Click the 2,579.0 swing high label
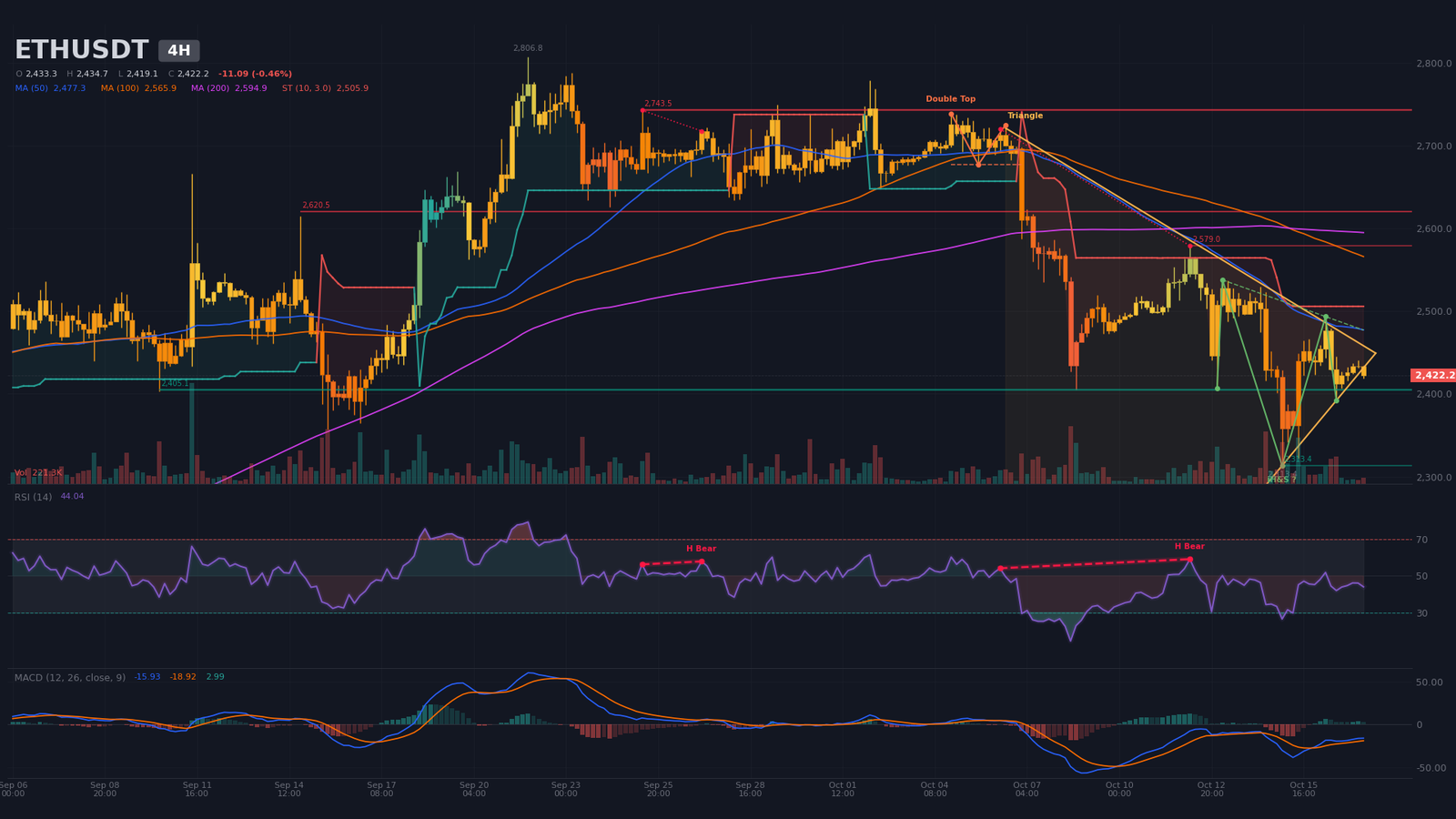1456x819 pixels. [1206, 239]
